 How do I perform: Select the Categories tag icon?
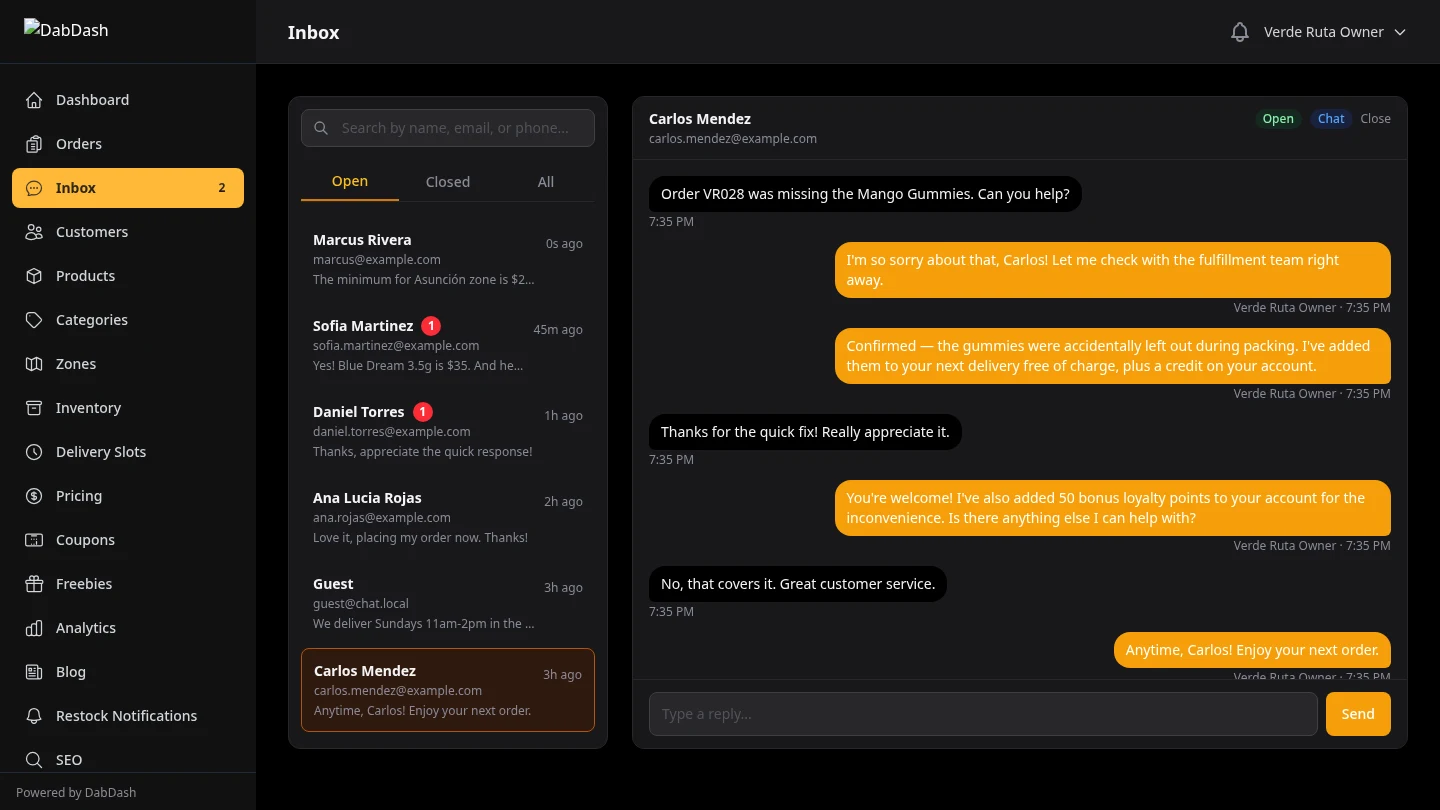tap(33, 319)
